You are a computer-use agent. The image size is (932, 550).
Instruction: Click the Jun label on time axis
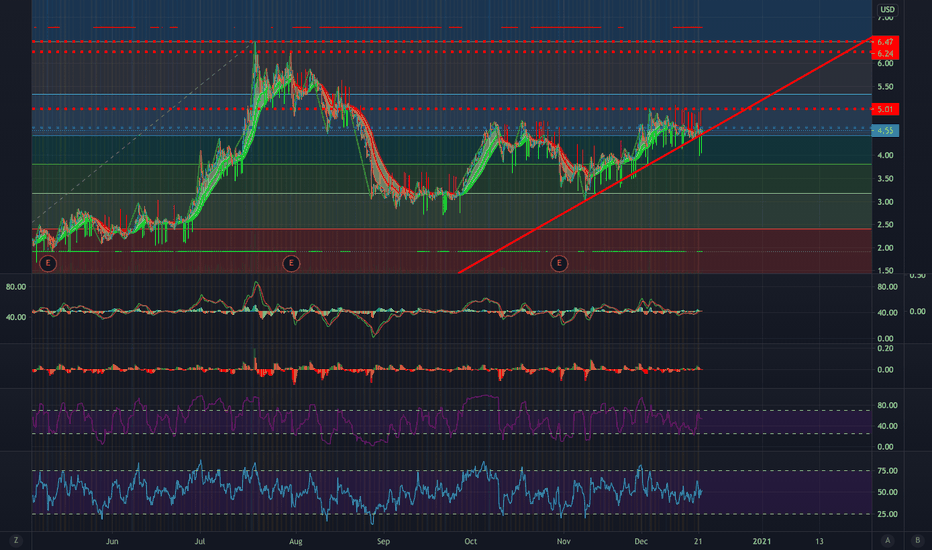(x=112, y=541)
